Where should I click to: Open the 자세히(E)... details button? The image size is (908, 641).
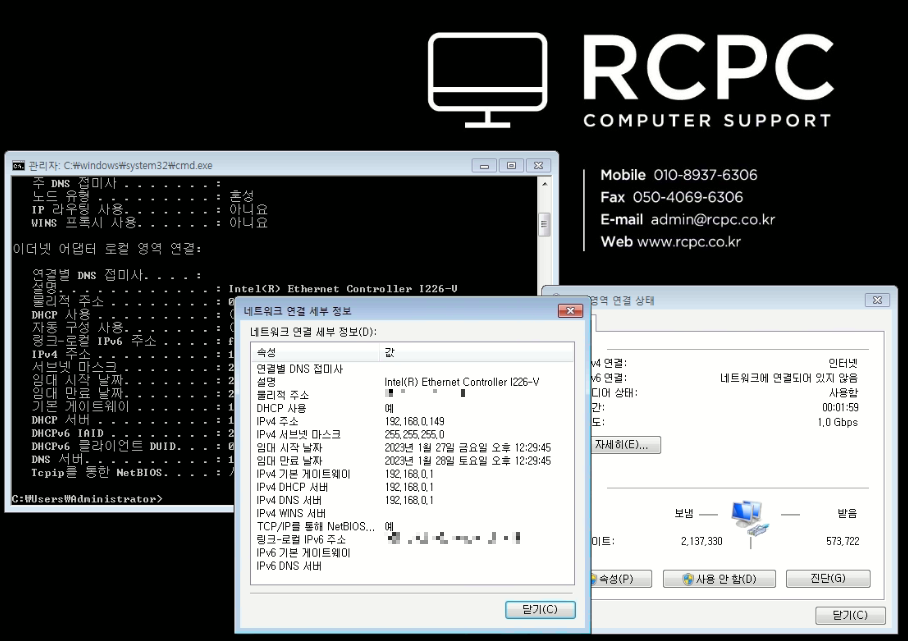click(x=625, y=445)
